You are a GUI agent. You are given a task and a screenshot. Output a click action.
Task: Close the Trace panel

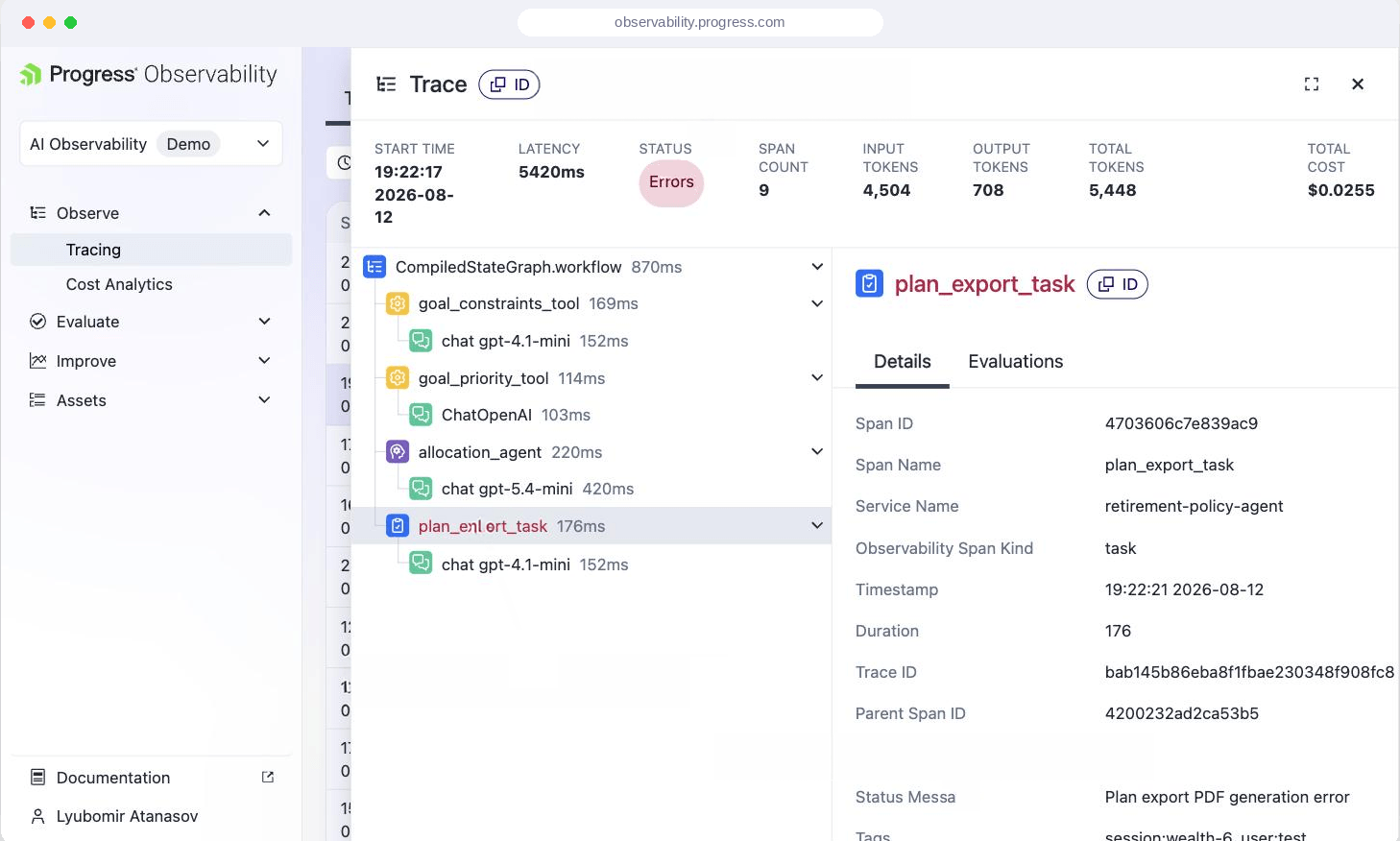click(x=1358, y=84)
